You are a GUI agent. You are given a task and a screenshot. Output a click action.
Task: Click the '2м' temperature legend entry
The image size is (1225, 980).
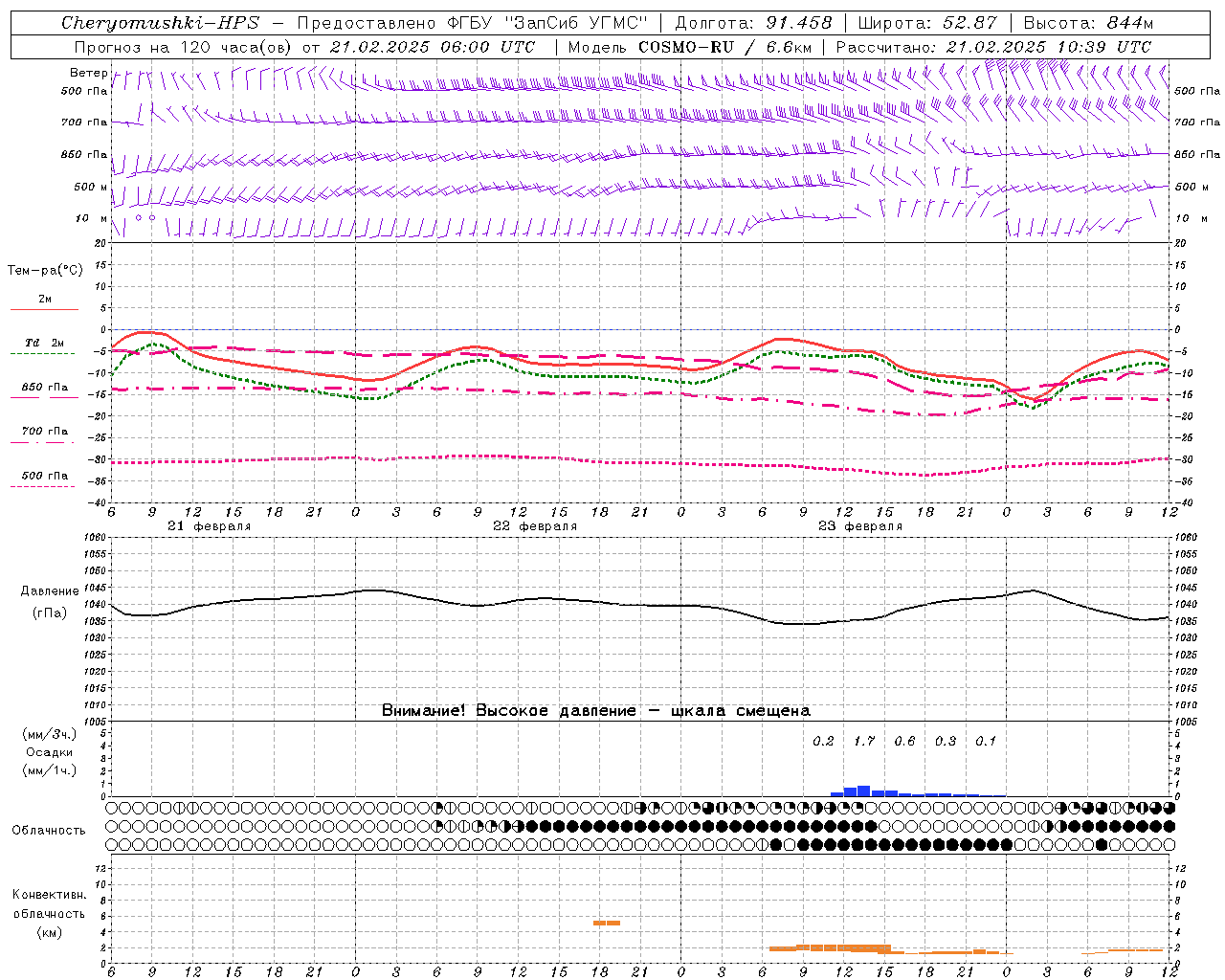[45, 300]
